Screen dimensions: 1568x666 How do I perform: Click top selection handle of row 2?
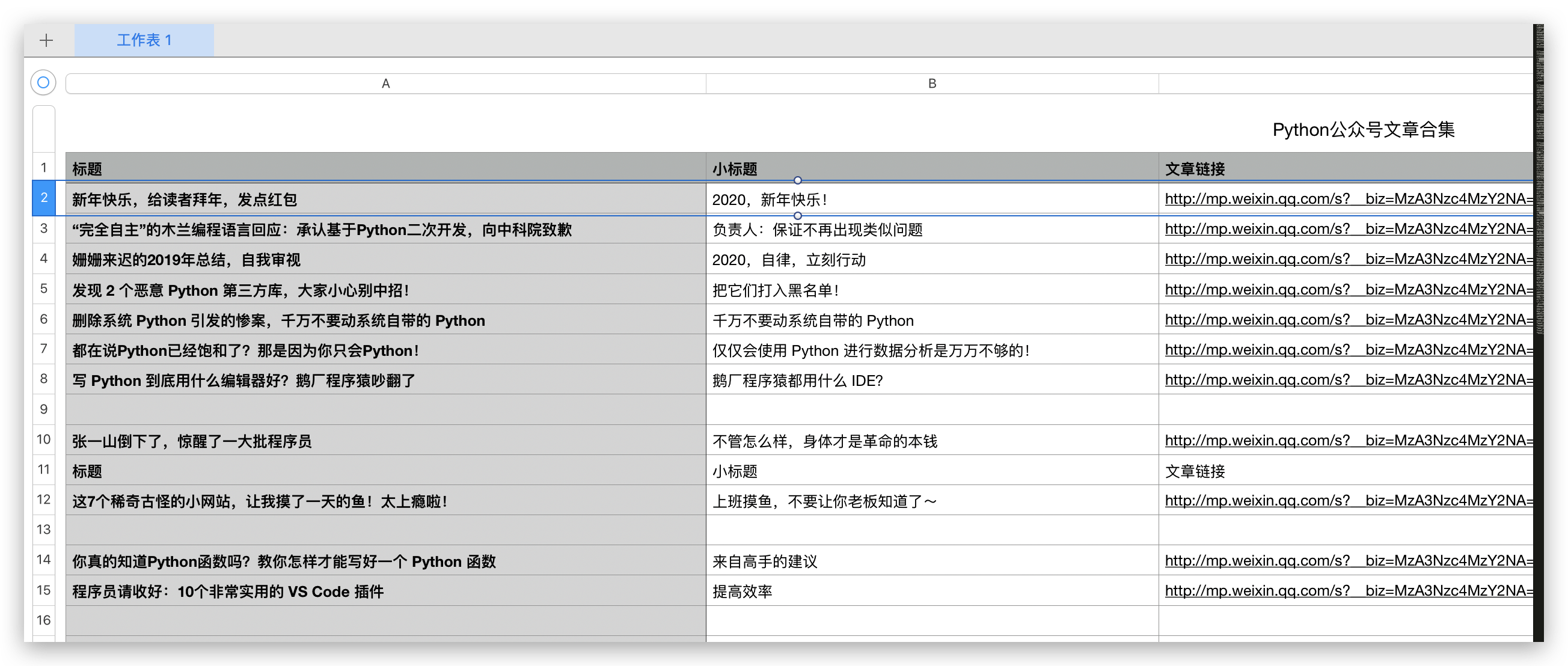(x=797, y=180)
